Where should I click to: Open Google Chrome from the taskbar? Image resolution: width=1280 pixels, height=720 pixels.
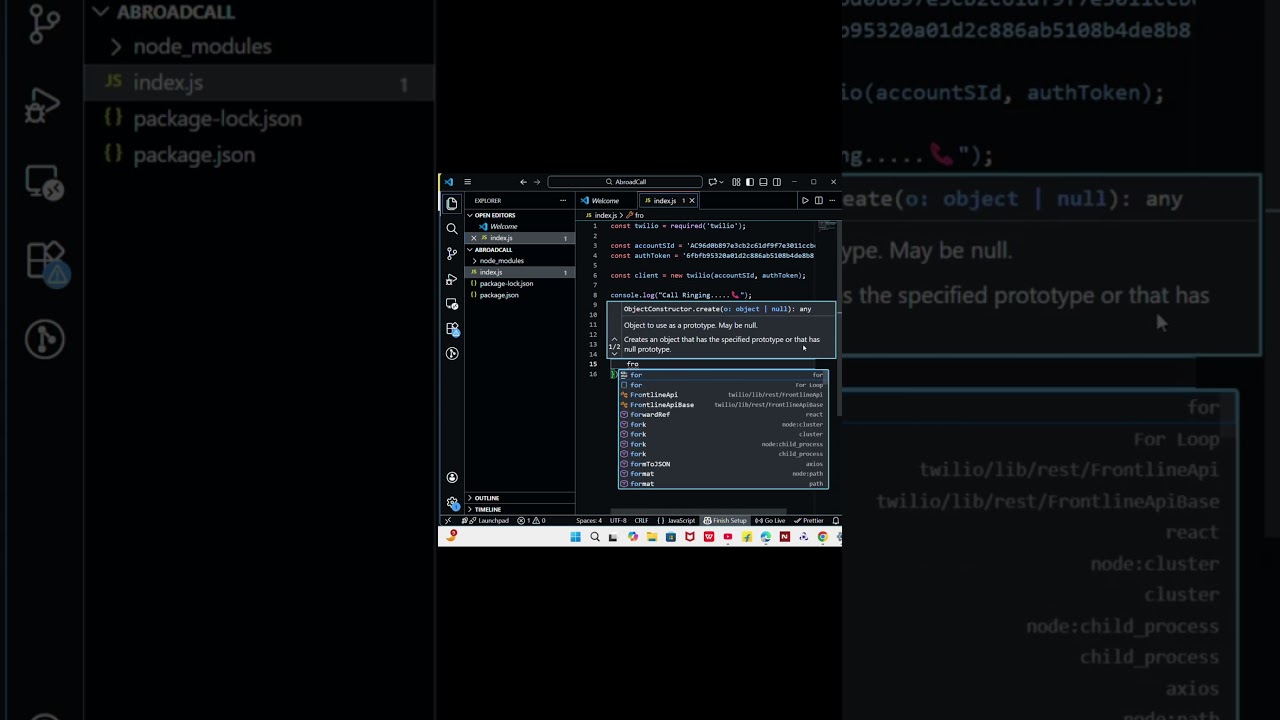tap(823, 537)
